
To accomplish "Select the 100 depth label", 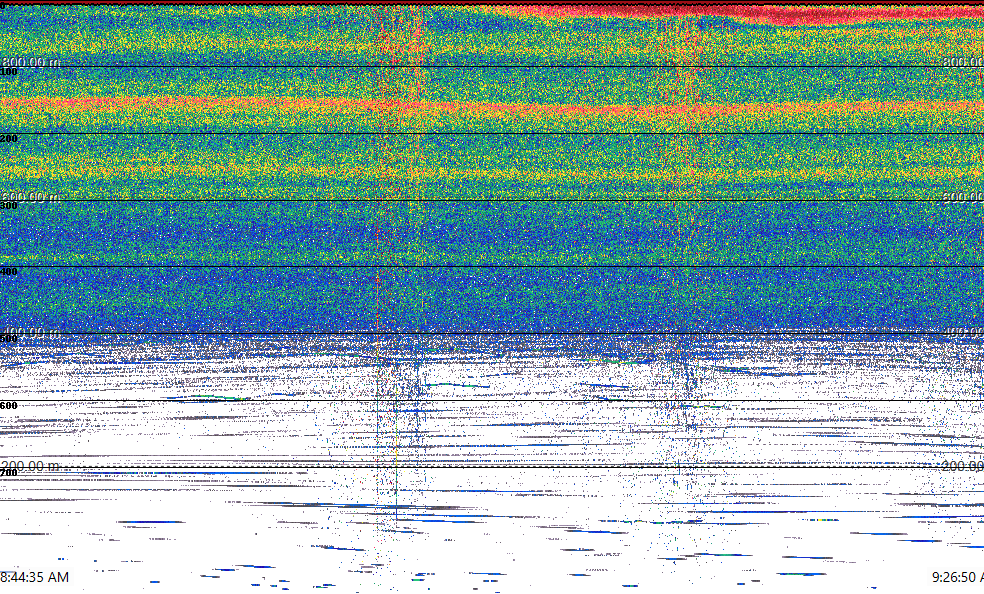I will [x=9, y=72].
